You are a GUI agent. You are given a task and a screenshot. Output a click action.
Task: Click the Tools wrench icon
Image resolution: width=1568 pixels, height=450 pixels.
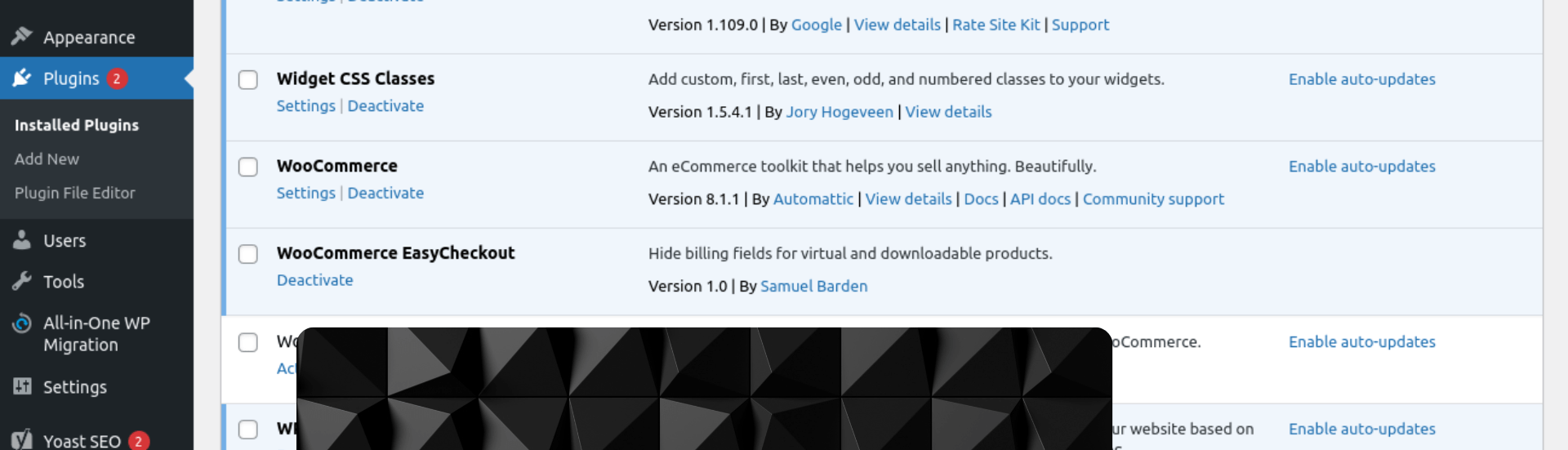click(22, 281)
